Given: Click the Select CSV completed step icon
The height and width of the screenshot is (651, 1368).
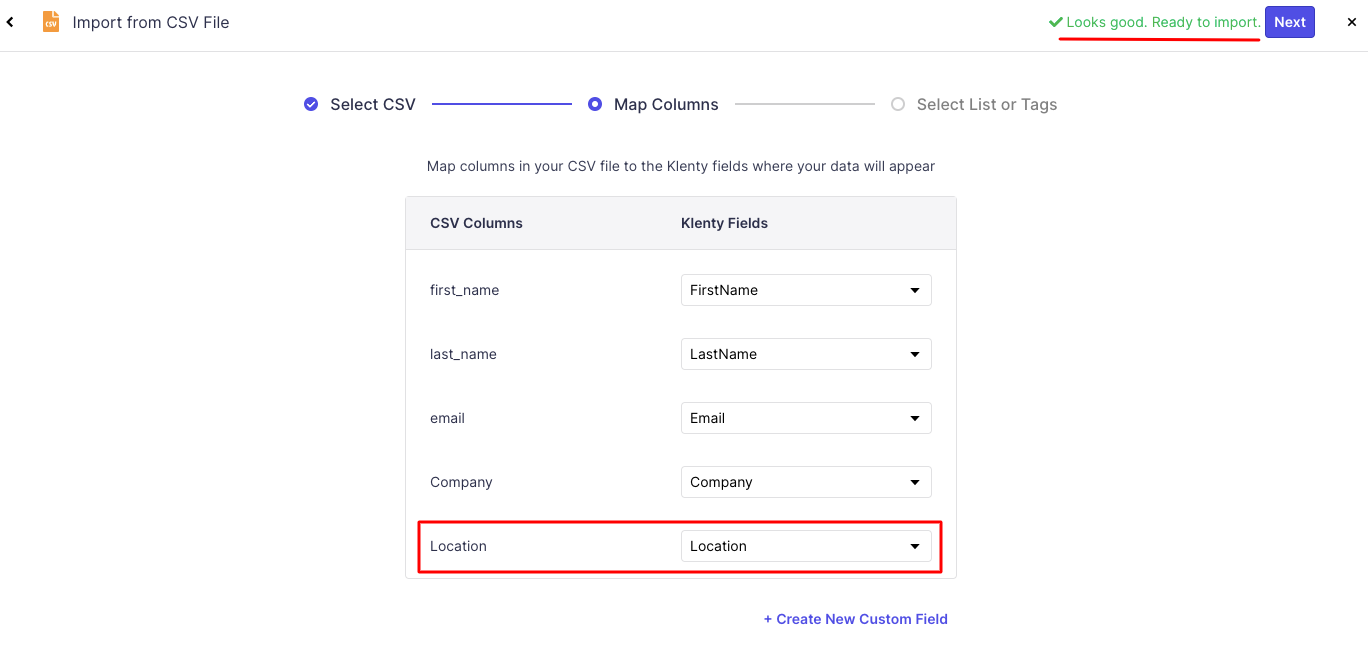Looking at the screenshot, I should coord(311,104).
